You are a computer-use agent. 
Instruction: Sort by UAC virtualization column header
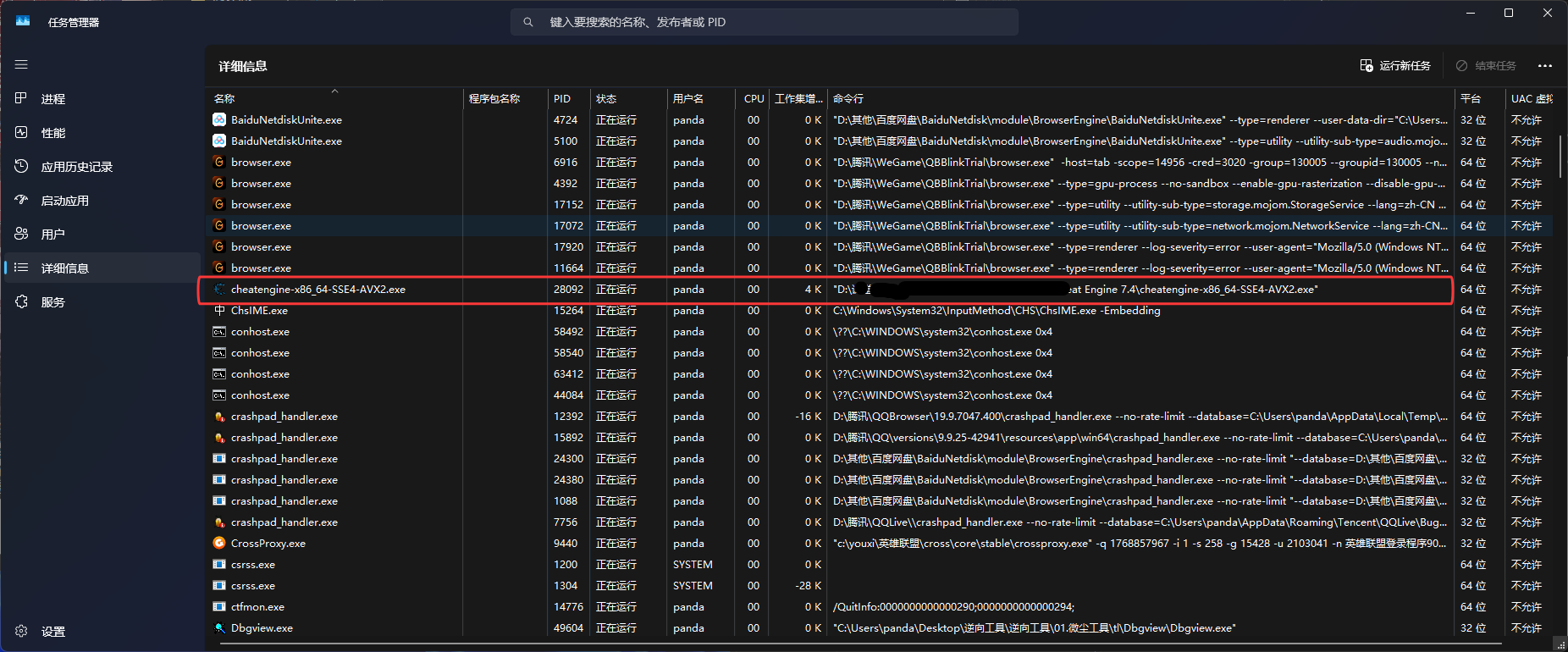1532,98
